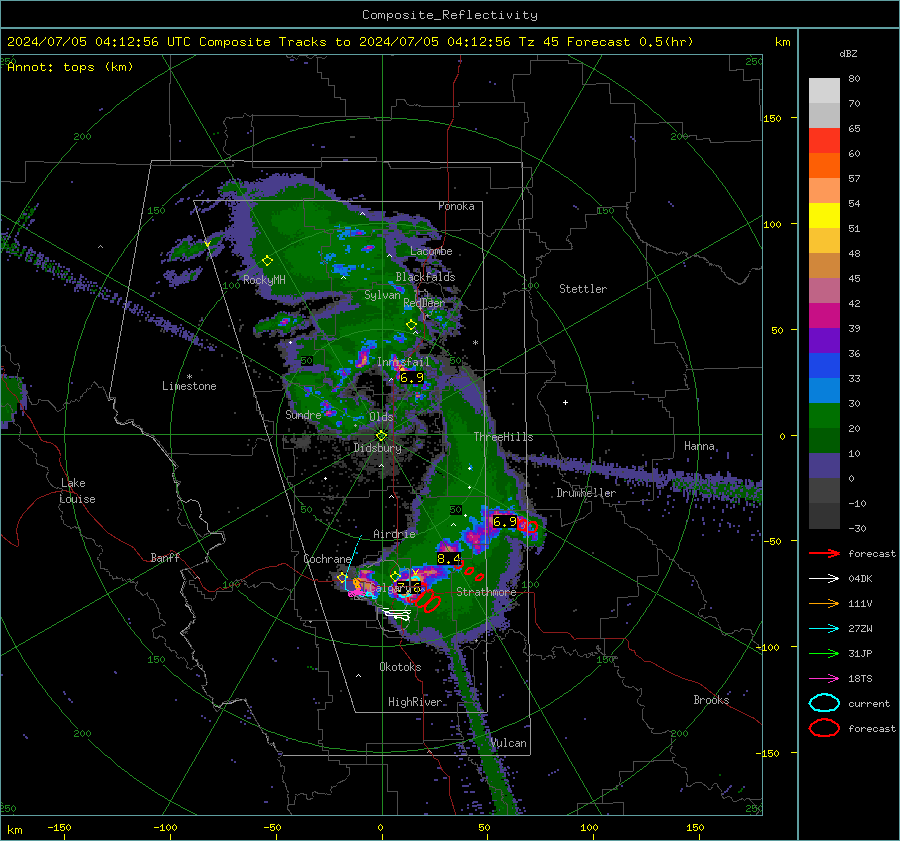
Task: Click the -150 tick on the bottom km axis
Action: pos(59,827)
